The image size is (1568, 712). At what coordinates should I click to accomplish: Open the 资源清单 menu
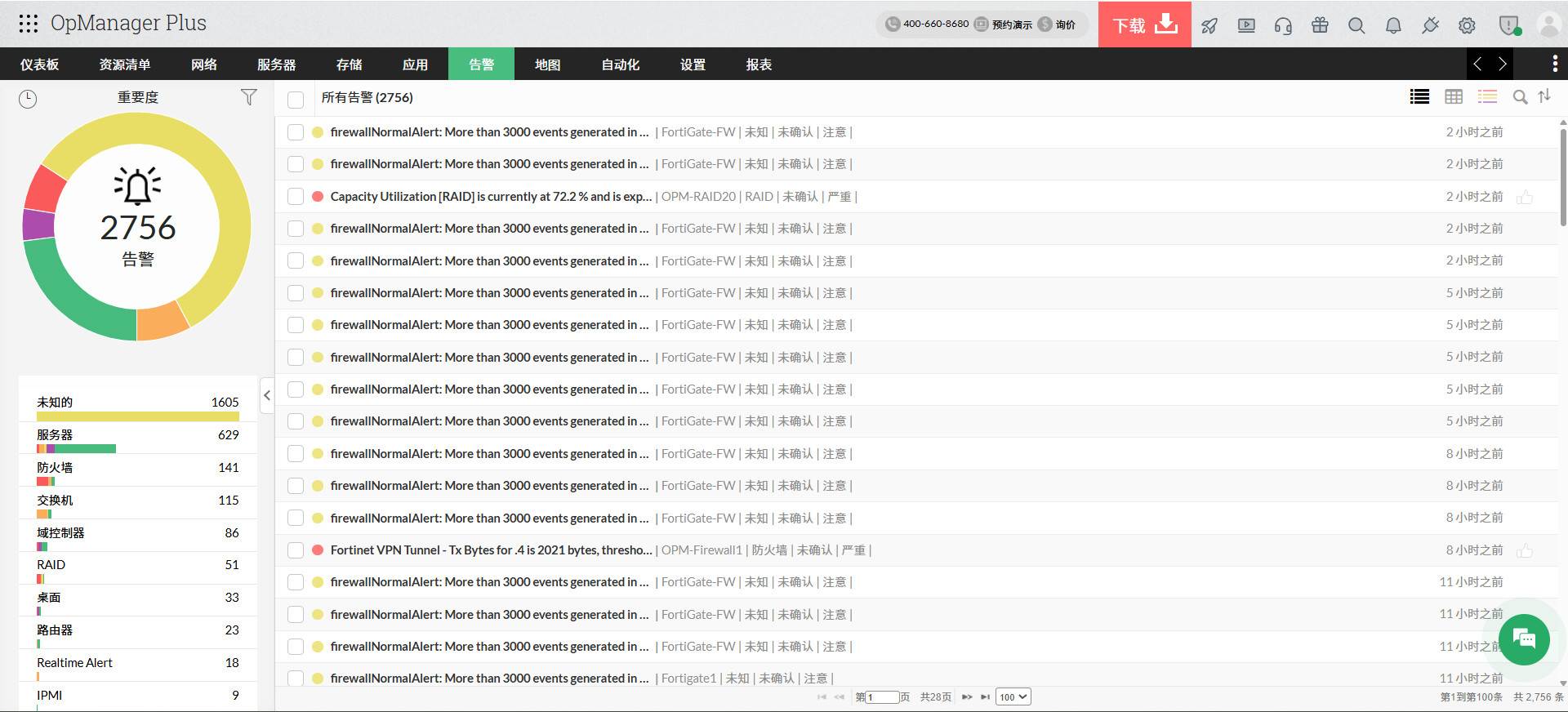tap(125, 65)
